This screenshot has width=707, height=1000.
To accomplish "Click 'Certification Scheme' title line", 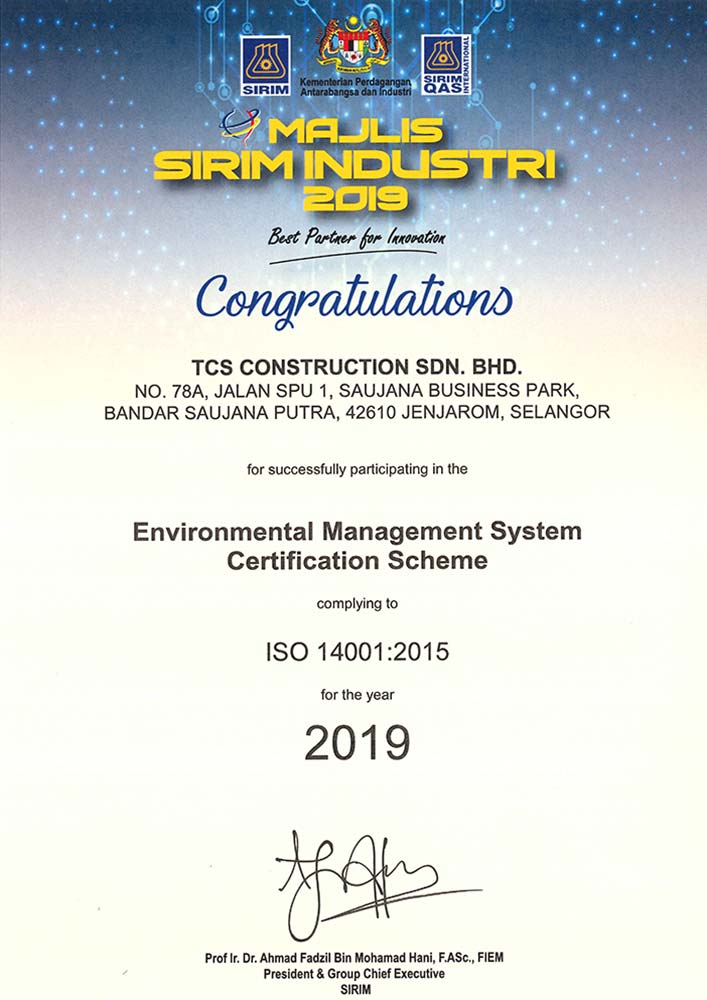I will [357, 561].
